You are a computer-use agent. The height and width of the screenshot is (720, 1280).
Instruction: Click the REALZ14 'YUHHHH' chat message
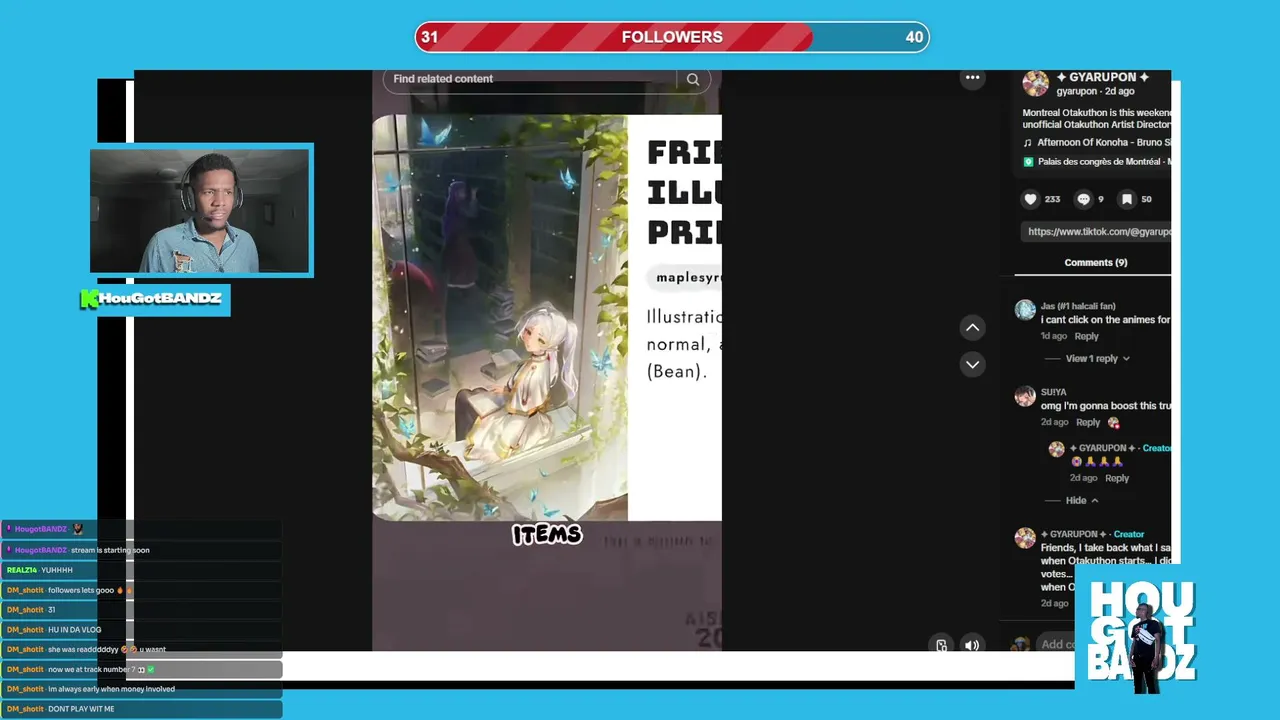(x=141, y=570)
